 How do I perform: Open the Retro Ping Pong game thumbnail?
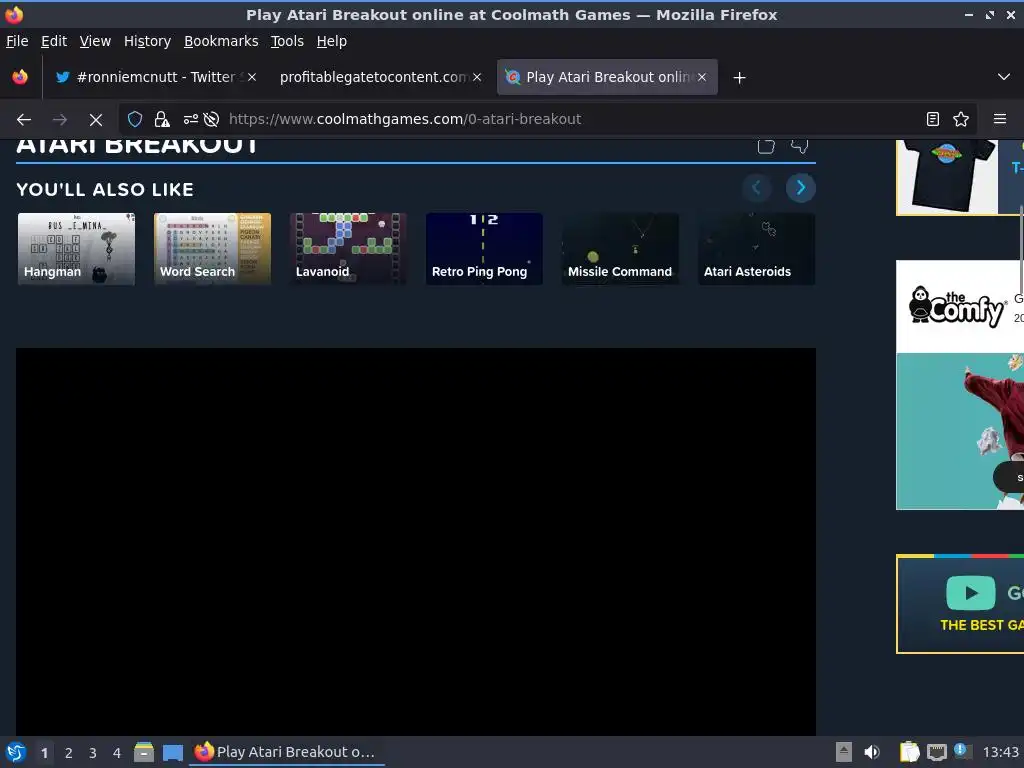(x=484, y=249)
